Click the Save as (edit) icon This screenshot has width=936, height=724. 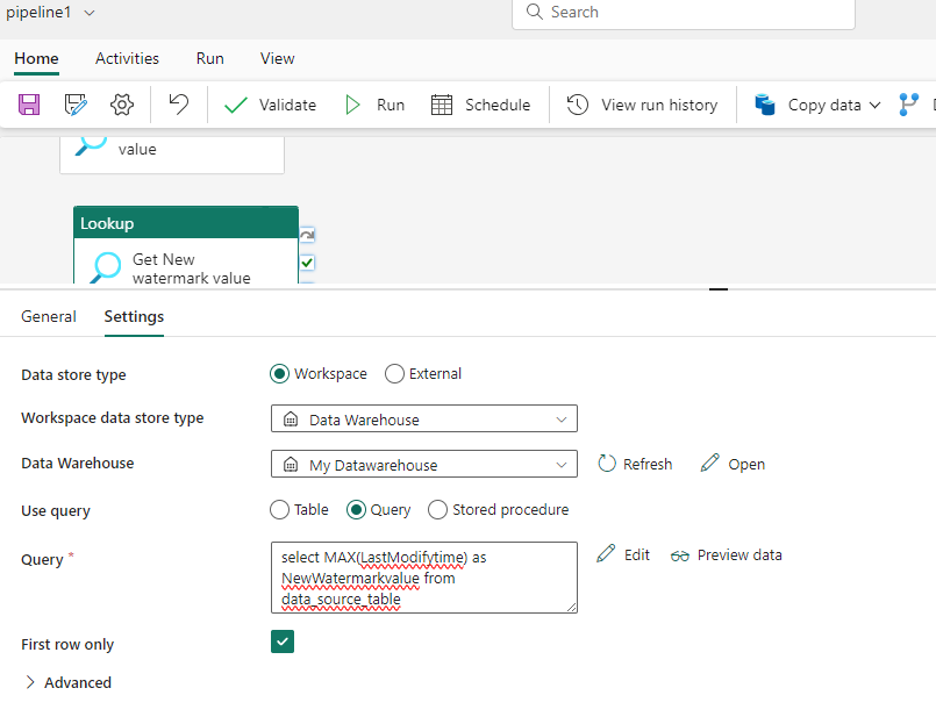75,104
